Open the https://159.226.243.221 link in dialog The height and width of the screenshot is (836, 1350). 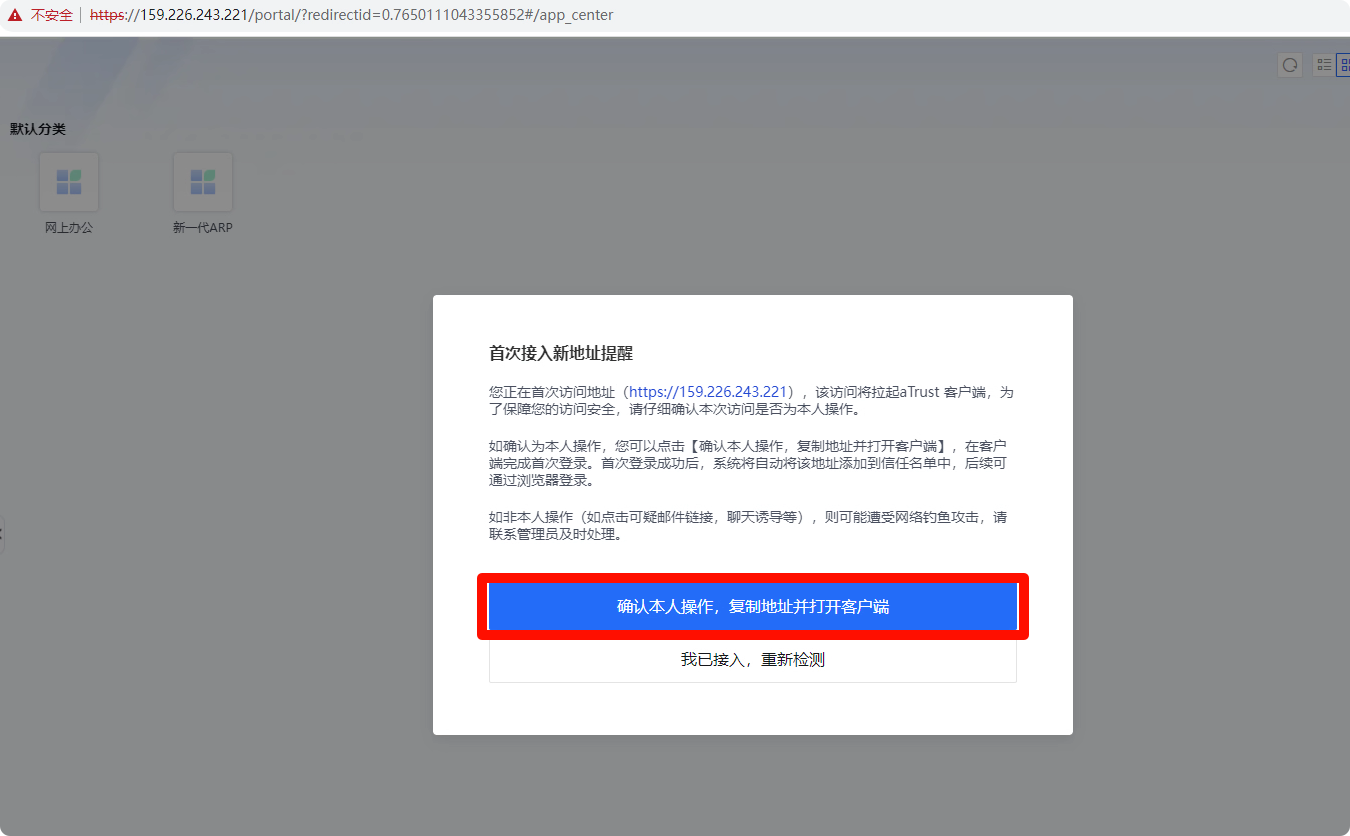pos(709,392)
